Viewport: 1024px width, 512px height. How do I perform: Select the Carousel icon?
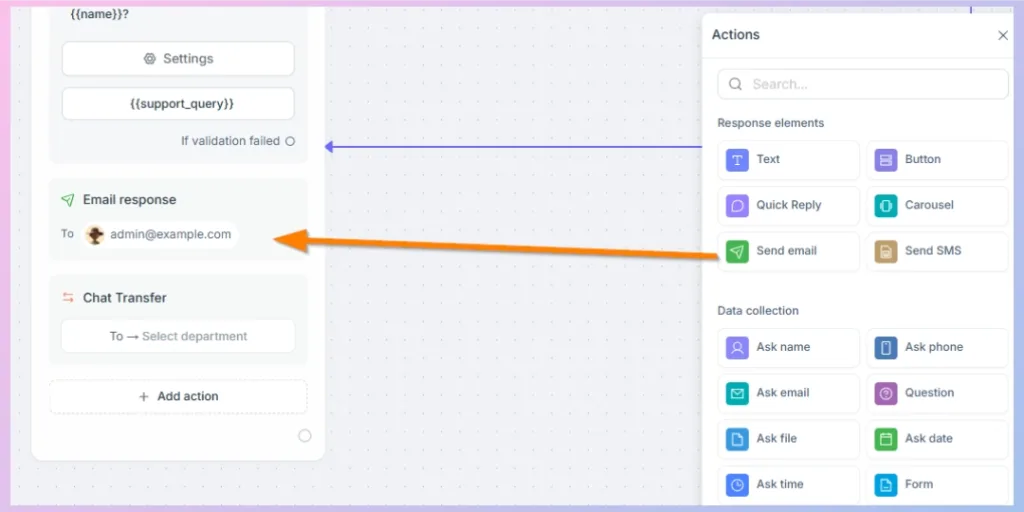(886, 206)
